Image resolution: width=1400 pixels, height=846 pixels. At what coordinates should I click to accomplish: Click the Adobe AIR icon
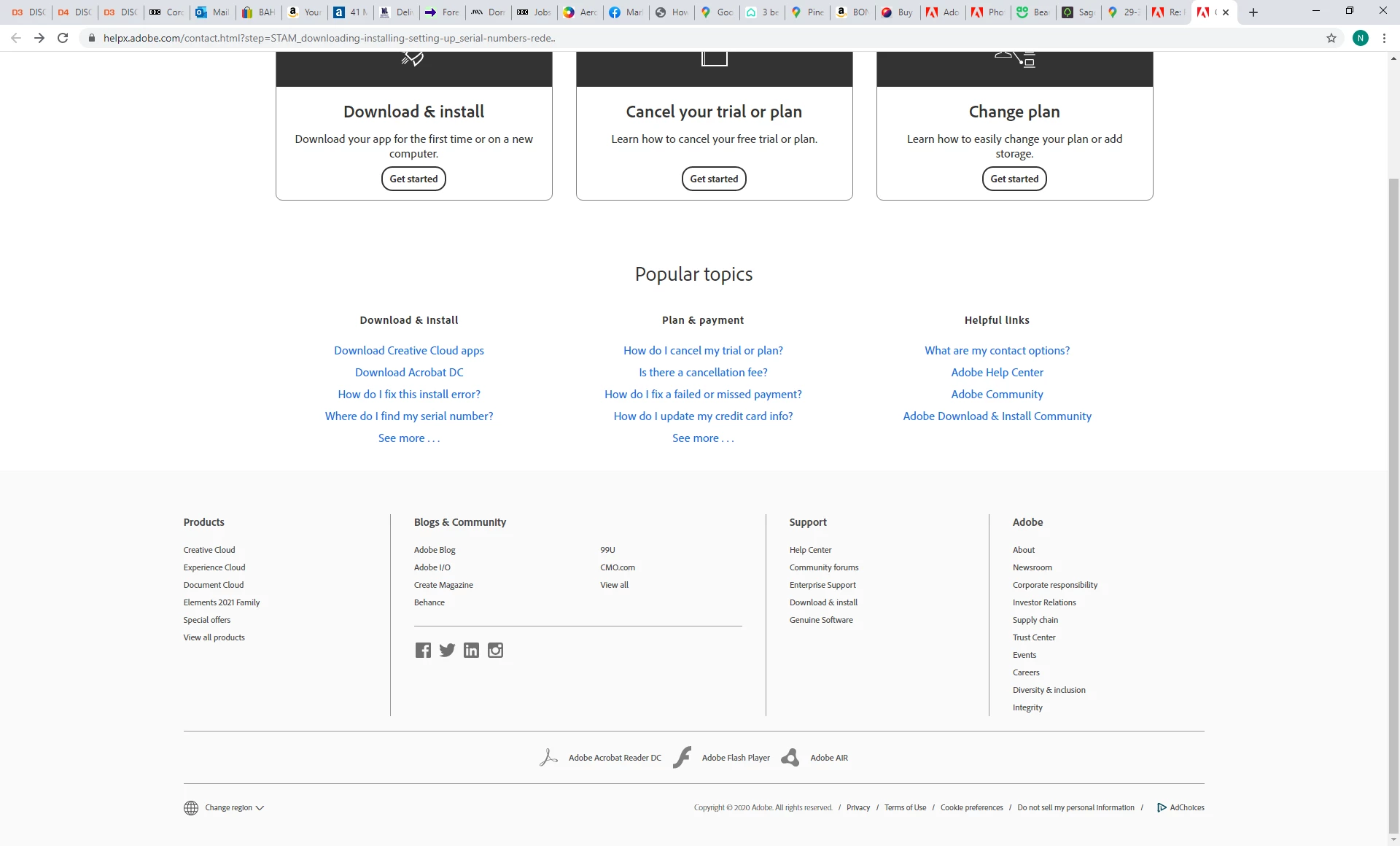point(790,758)
